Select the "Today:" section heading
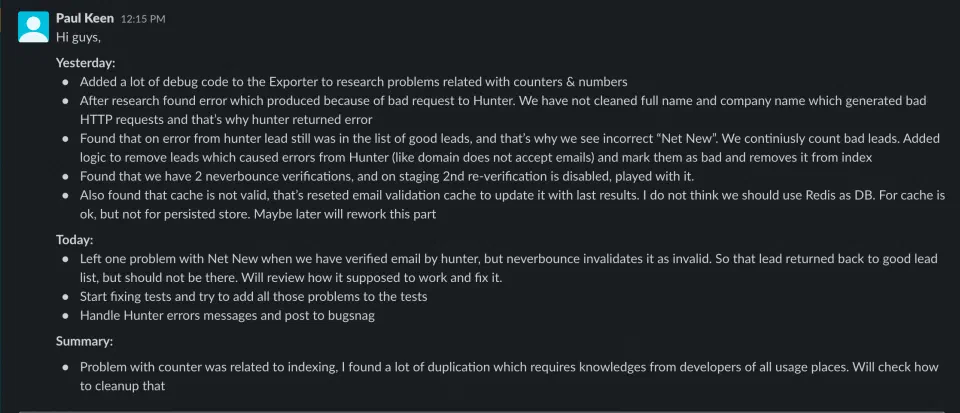Screen dimensions: 960x413 pyautogui.click(x=75, y=240)
